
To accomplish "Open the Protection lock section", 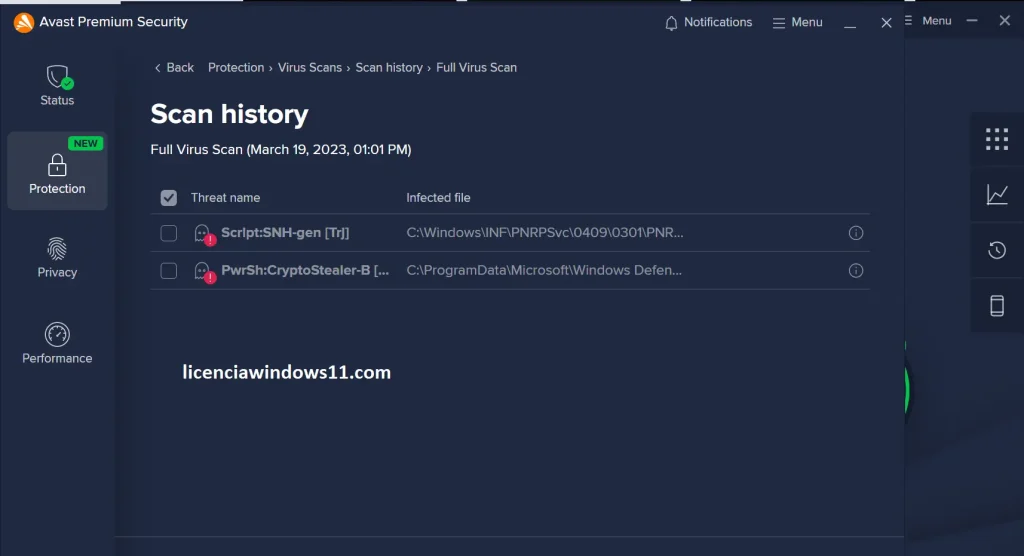I will [57, 171].
